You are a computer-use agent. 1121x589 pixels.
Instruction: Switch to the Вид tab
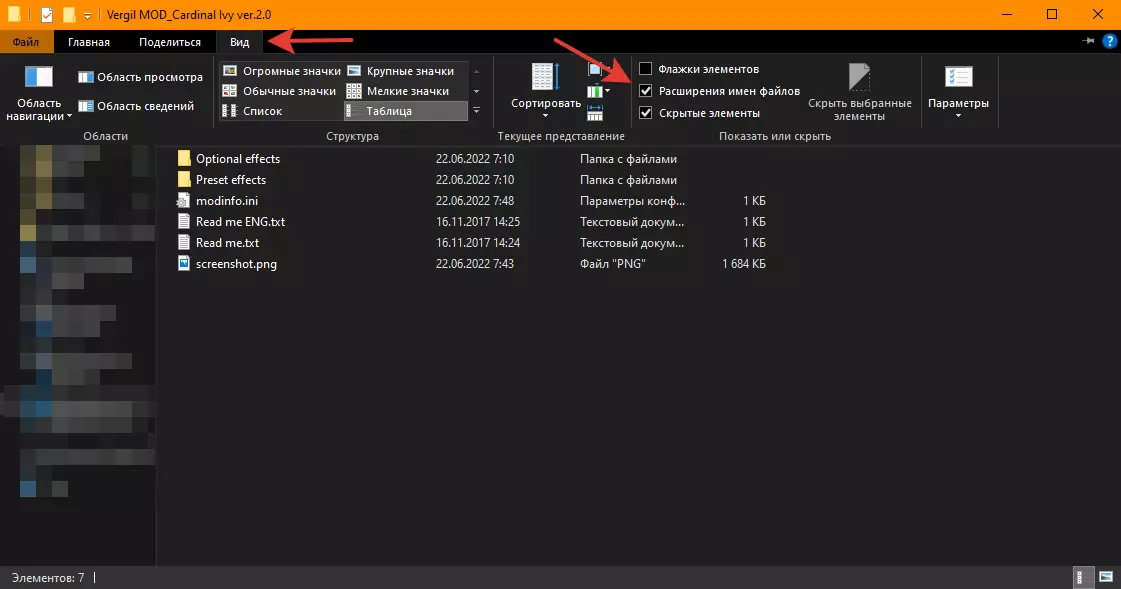point(239,42)
